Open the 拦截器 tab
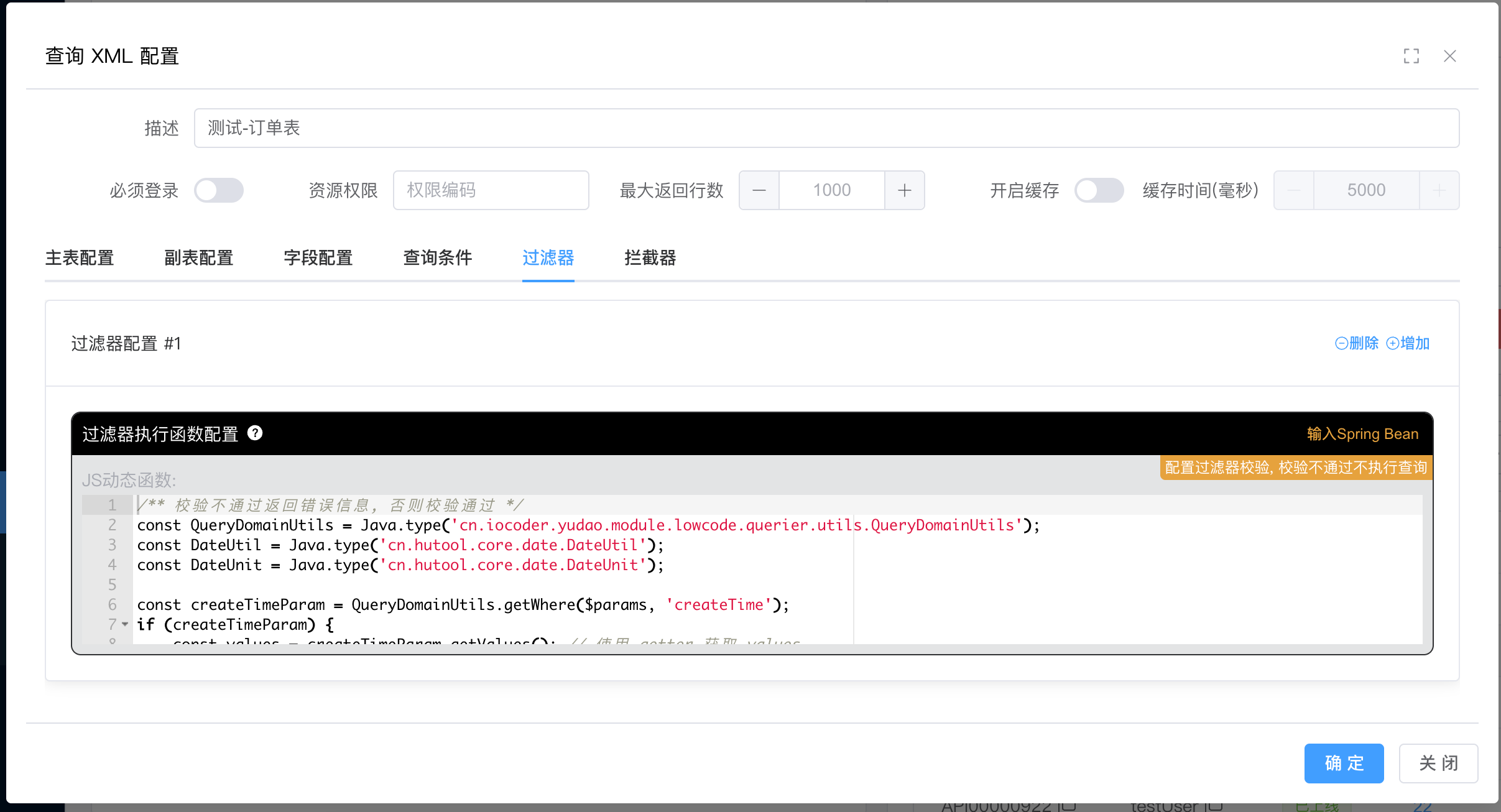The height and width of the screenshot is (812, 1501). pos(650,257)
